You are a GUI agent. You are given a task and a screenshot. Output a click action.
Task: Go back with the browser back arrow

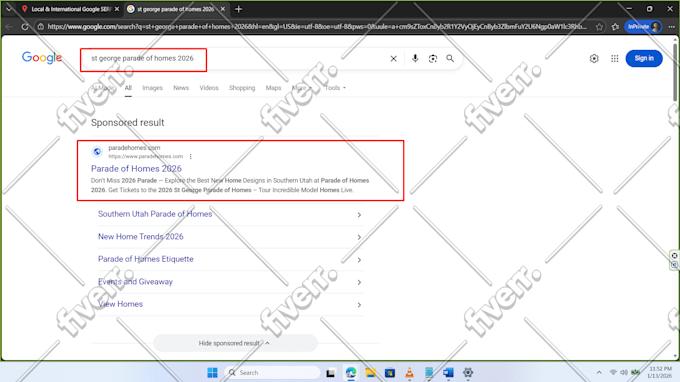tap(9, 27)
